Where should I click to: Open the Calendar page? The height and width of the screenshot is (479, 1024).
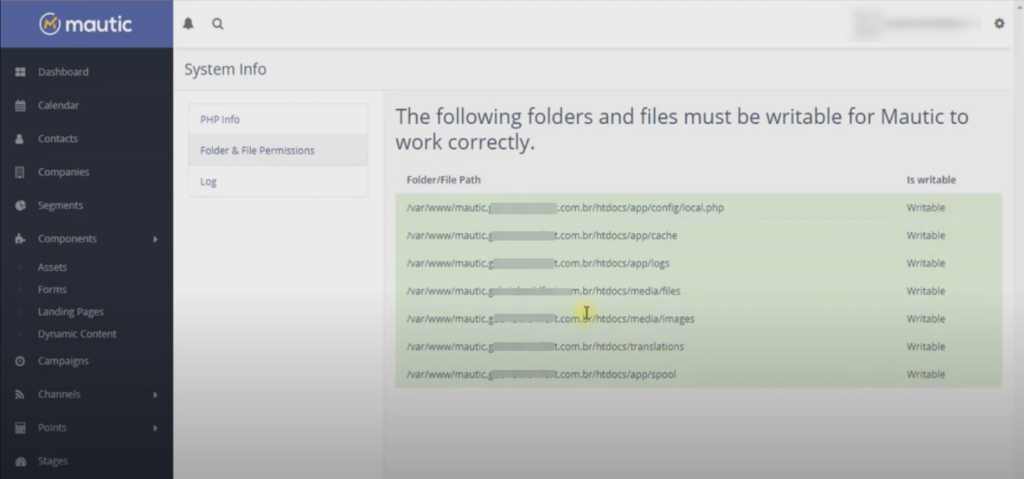[58, 105]
